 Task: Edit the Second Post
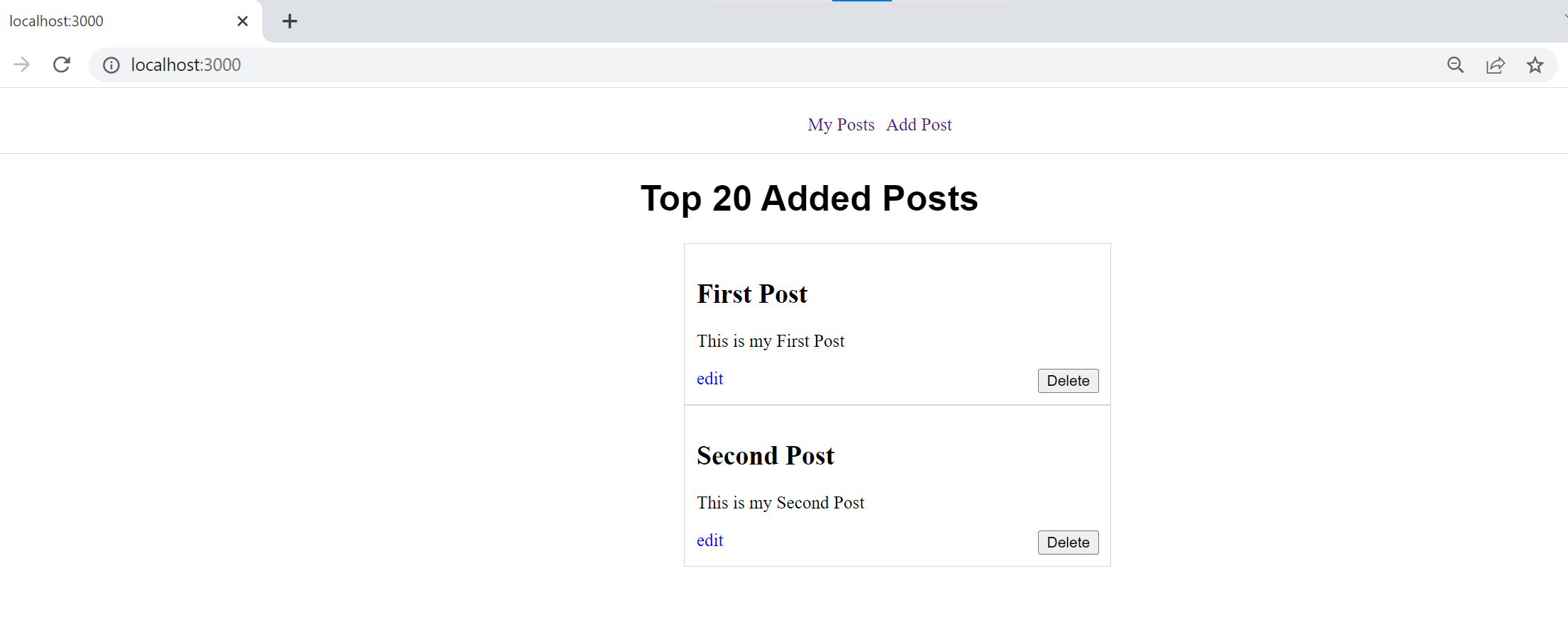[710, 540]
